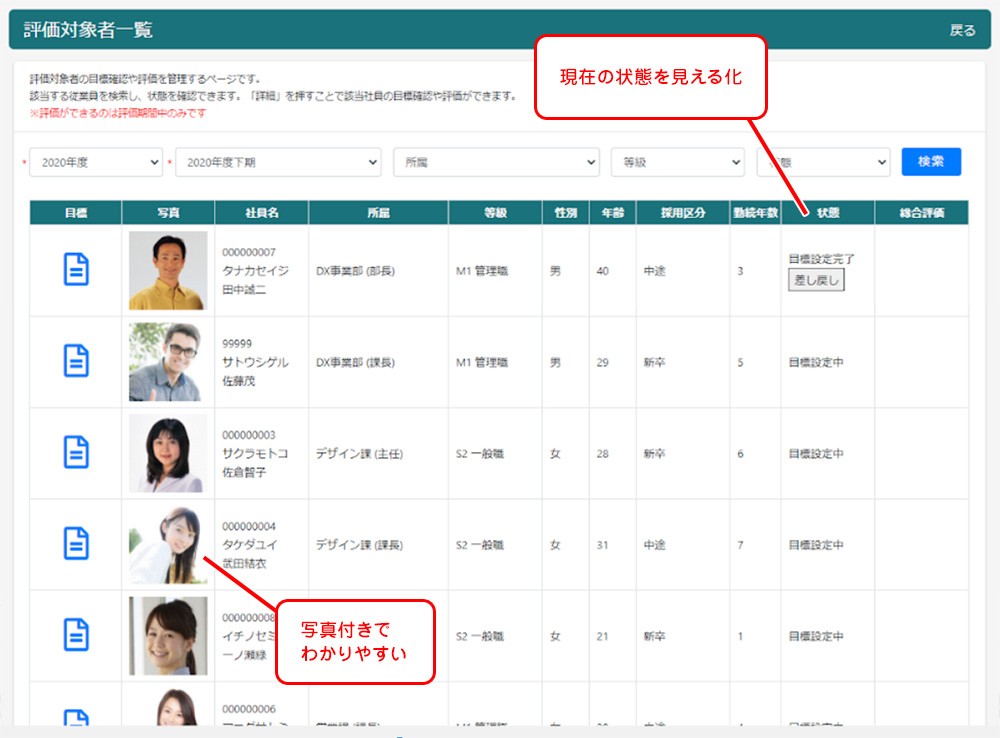
Task: Open the 2020年度下期 period dropdown
Action: click(x=278, y=162)
